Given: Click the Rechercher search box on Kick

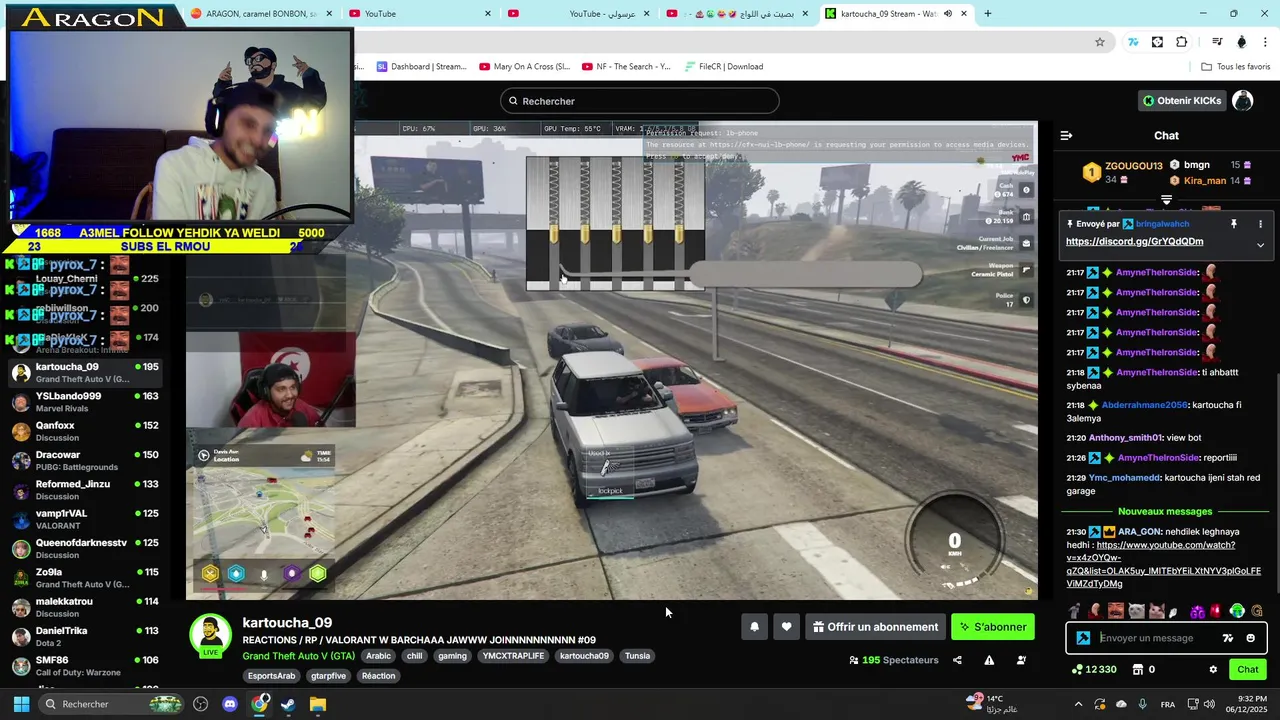Looking at the screenshot, I should pyautogui.click(x=640, y=101).
